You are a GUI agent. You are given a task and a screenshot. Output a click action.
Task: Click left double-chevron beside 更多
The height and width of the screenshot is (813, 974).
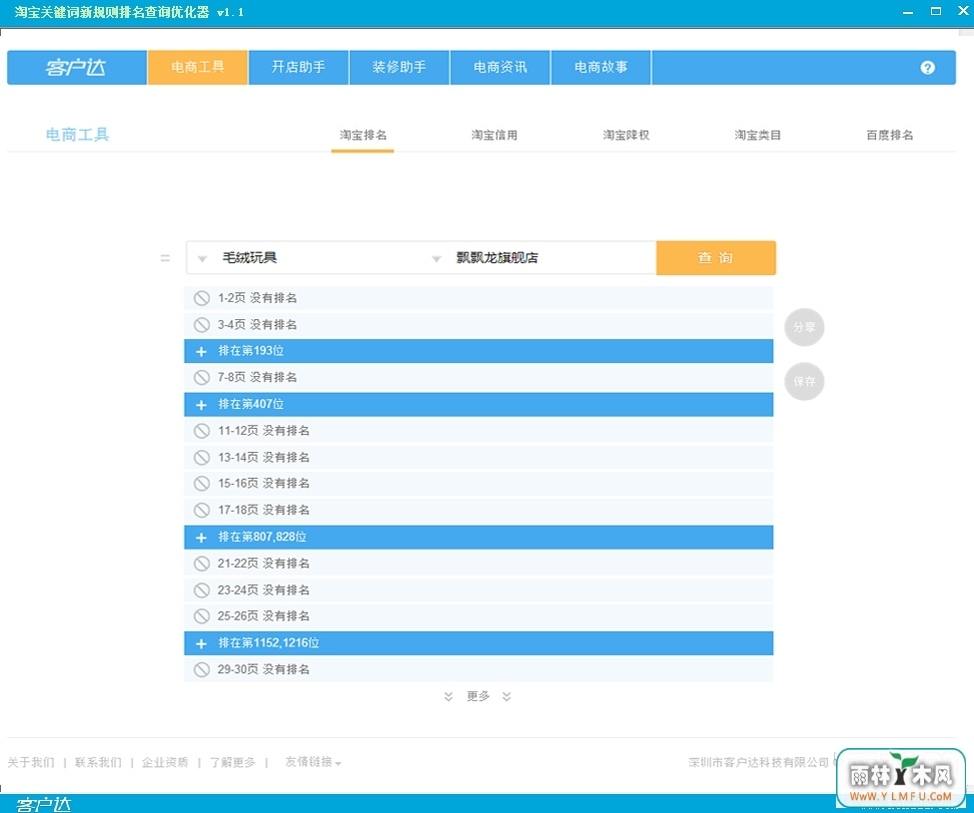pos(448,697)
